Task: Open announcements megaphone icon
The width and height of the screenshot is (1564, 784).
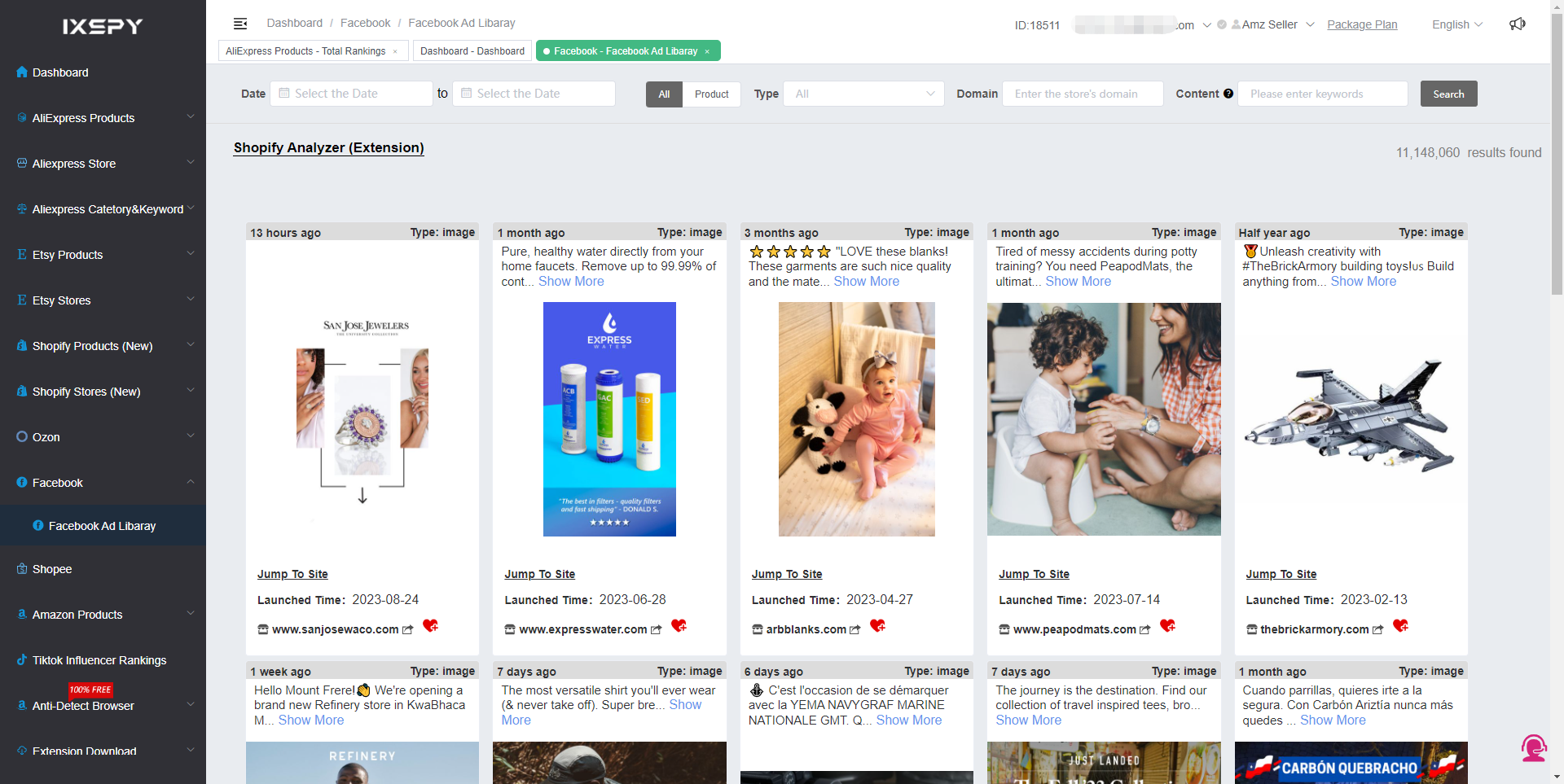Action: coord(1518,24)
